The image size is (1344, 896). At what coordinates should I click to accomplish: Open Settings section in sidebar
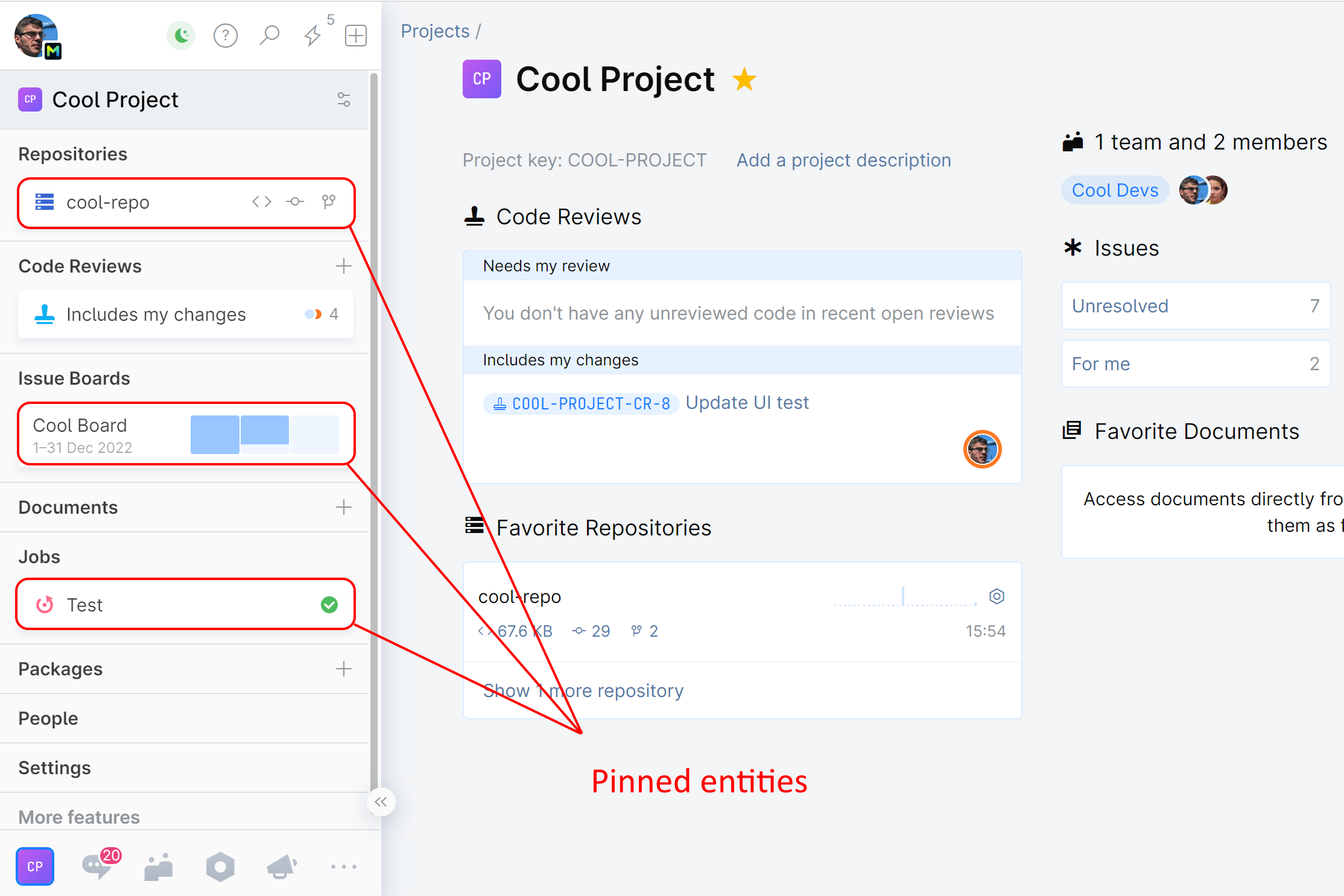click(x=54, y=768)
